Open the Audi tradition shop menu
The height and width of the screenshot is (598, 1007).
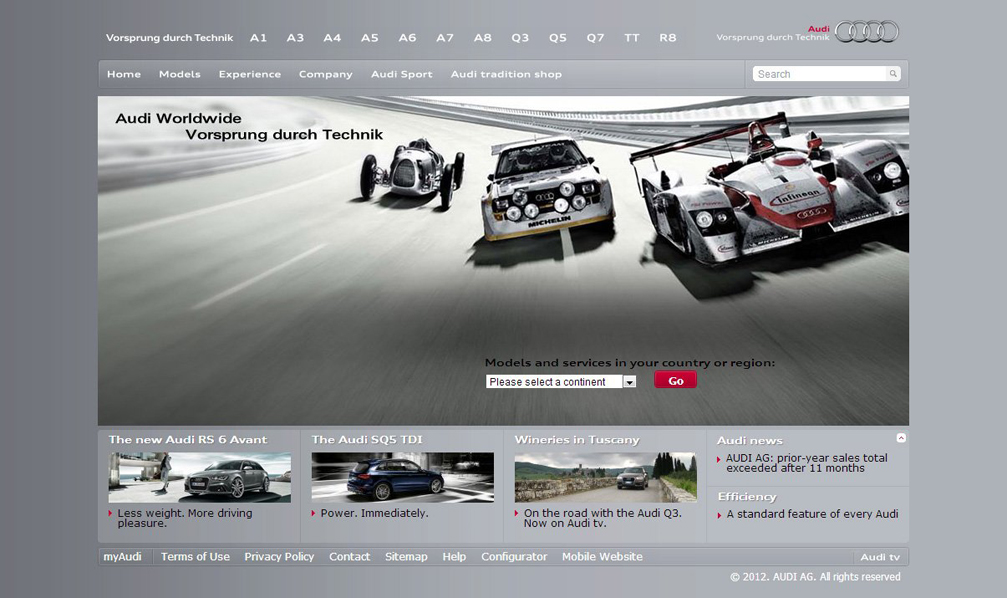(x=506, y=74)
